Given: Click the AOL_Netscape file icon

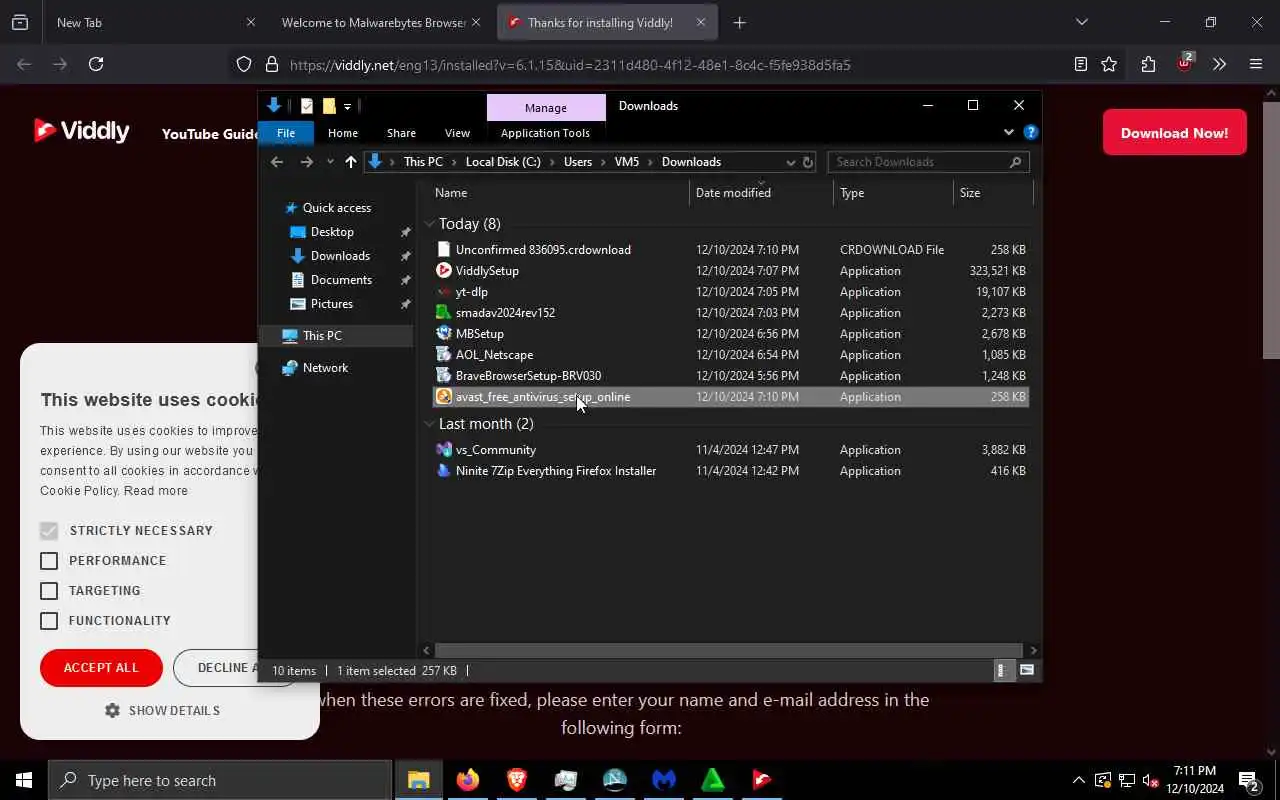Looking at the screenshot, I should click(x=444, y=355).
